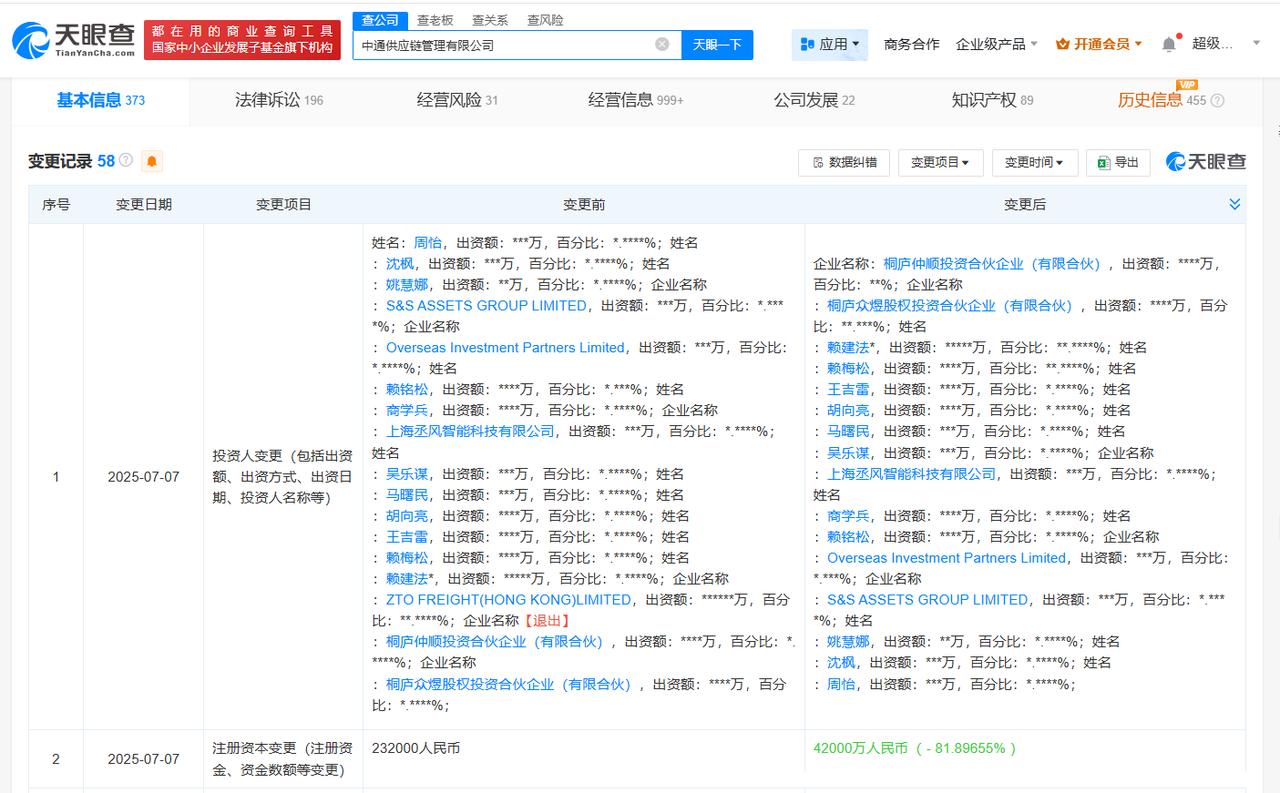Screen dimensions: 1280x793
Task: Open the 变更时间 filter dropdown
Action: point(1034,162)
